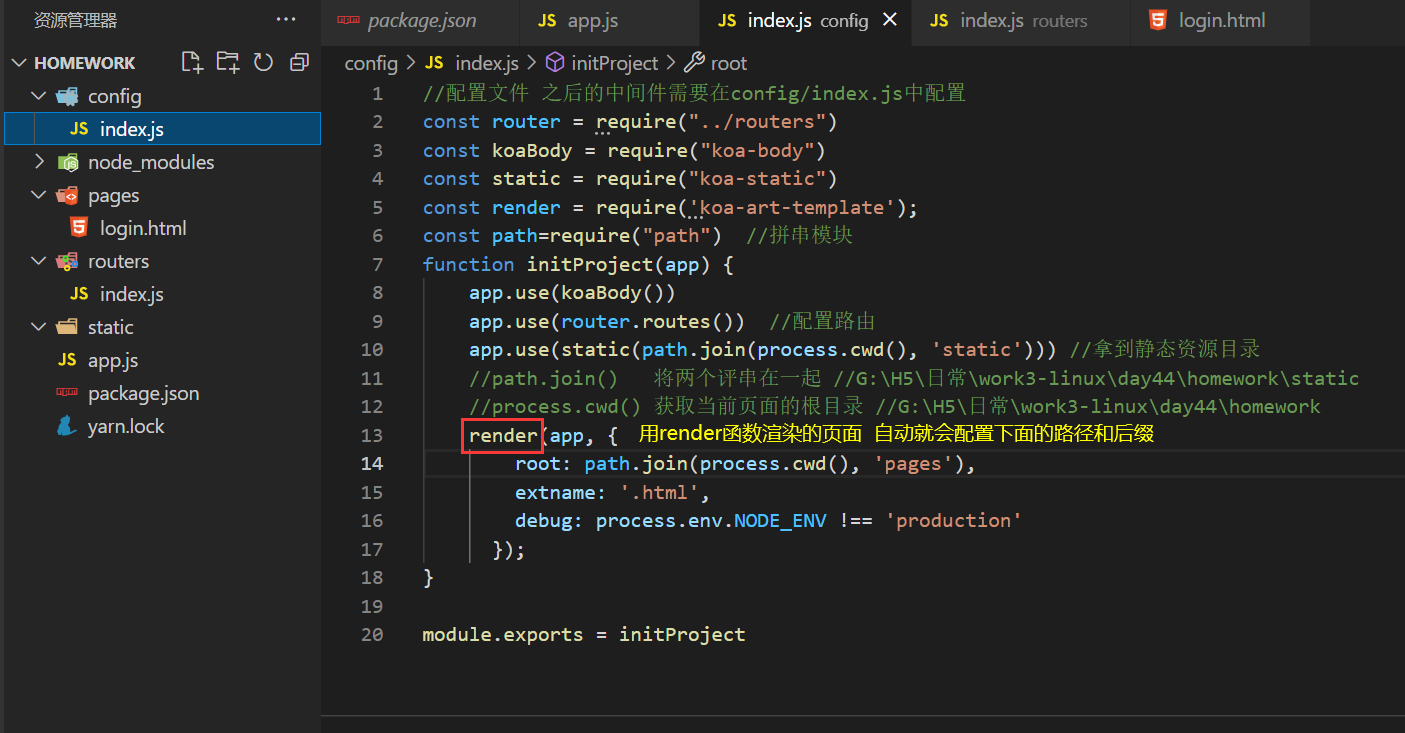Click the New File icon in explorer
The height and width of the screenshot is (733, 1405).
coord(192,63)
